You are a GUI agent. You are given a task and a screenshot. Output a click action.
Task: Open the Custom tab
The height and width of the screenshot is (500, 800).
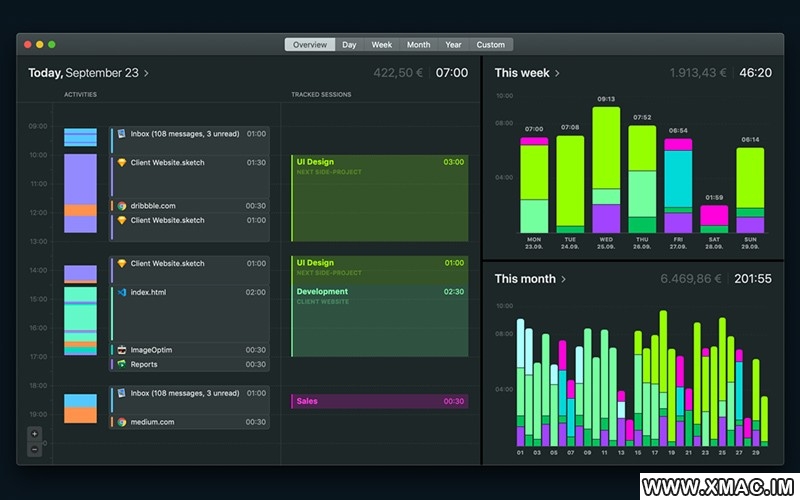(x=490, y=44)
